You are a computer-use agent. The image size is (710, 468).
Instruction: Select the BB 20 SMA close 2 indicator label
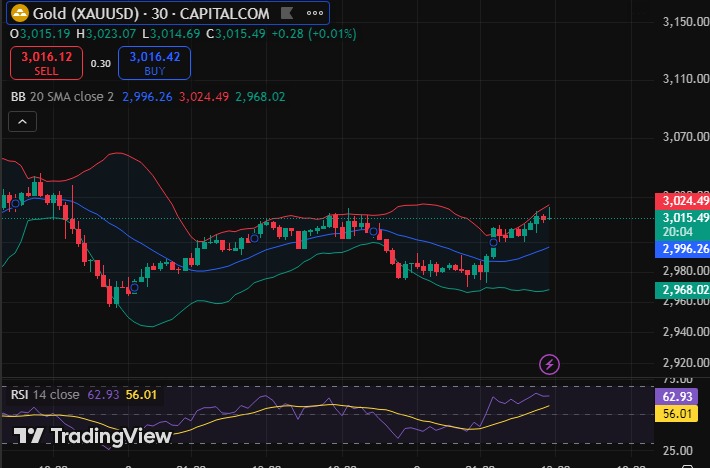pos(62,97)
